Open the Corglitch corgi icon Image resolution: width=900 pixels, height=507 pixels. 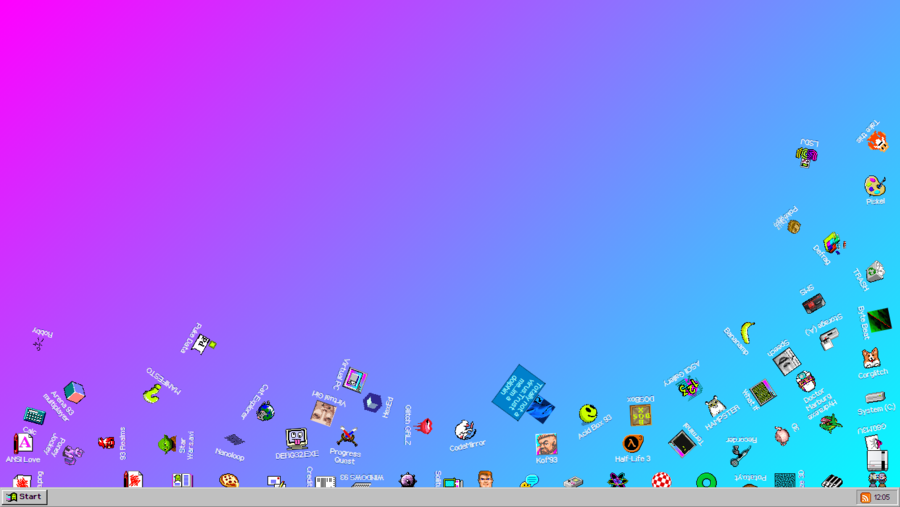coord(871,358)
